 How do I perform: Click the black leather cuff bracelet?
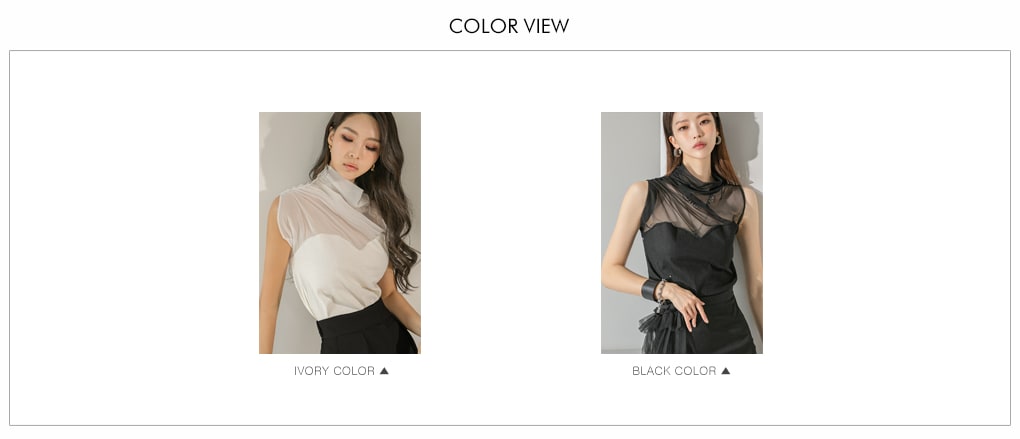point(650,289)
